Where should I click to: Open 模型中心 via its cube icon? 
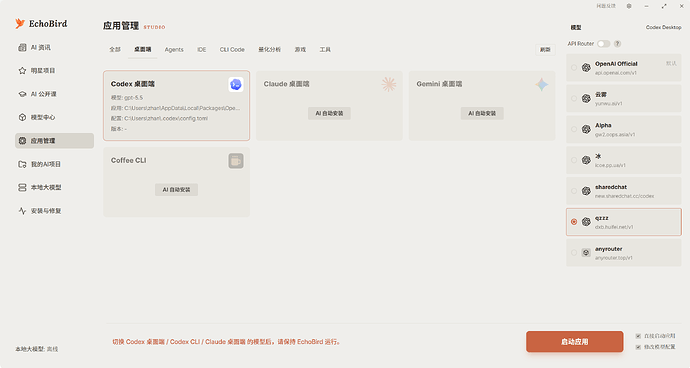[22, 117]
